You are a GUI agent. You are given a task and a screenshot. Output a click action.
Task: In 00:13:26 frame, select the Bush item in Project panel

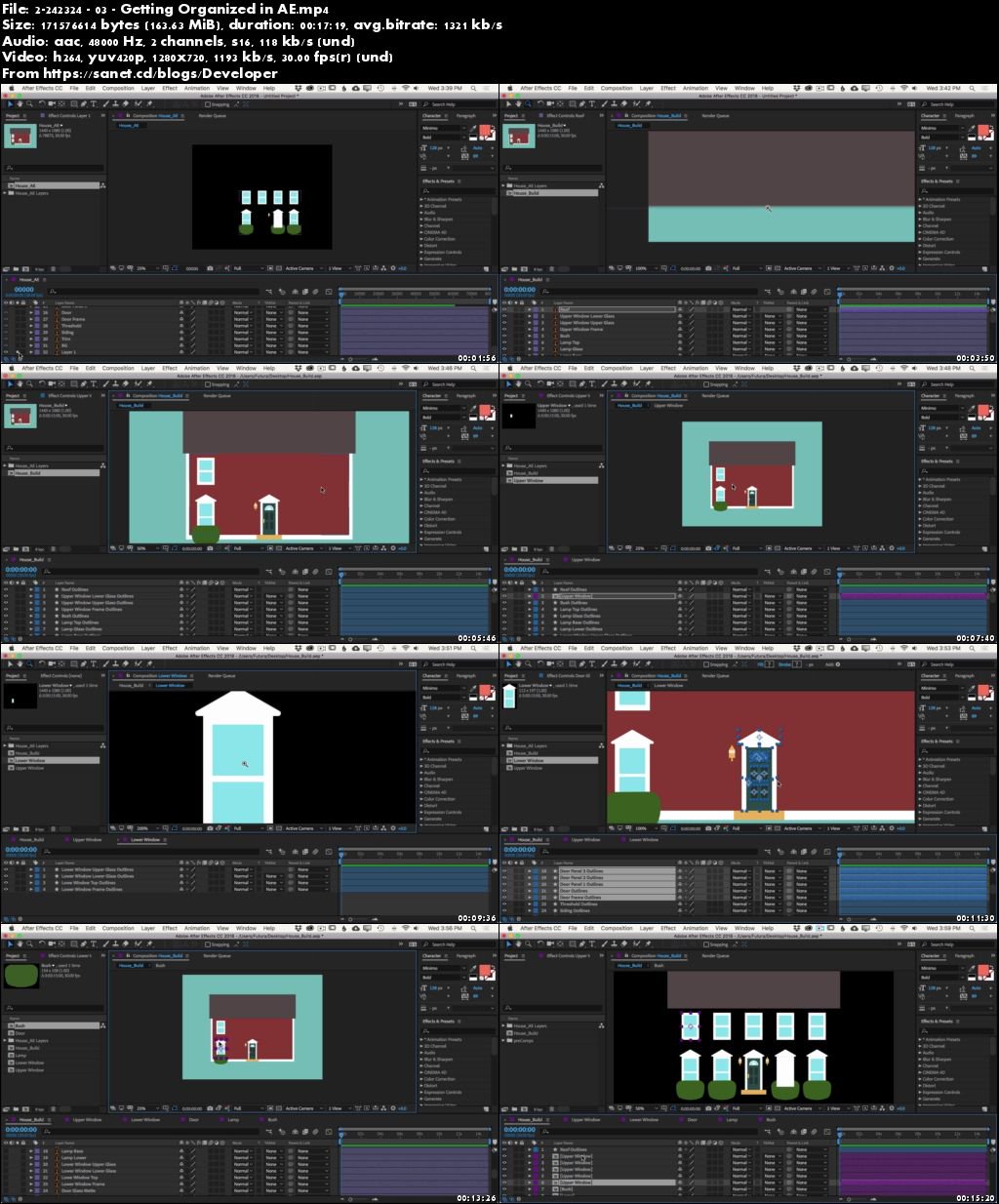[56, 1025]
